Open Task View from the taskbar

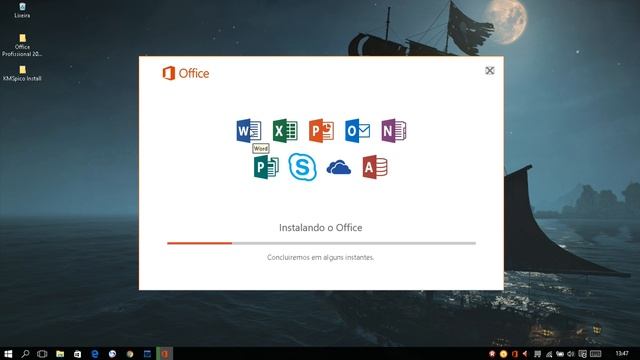point(42,353)
